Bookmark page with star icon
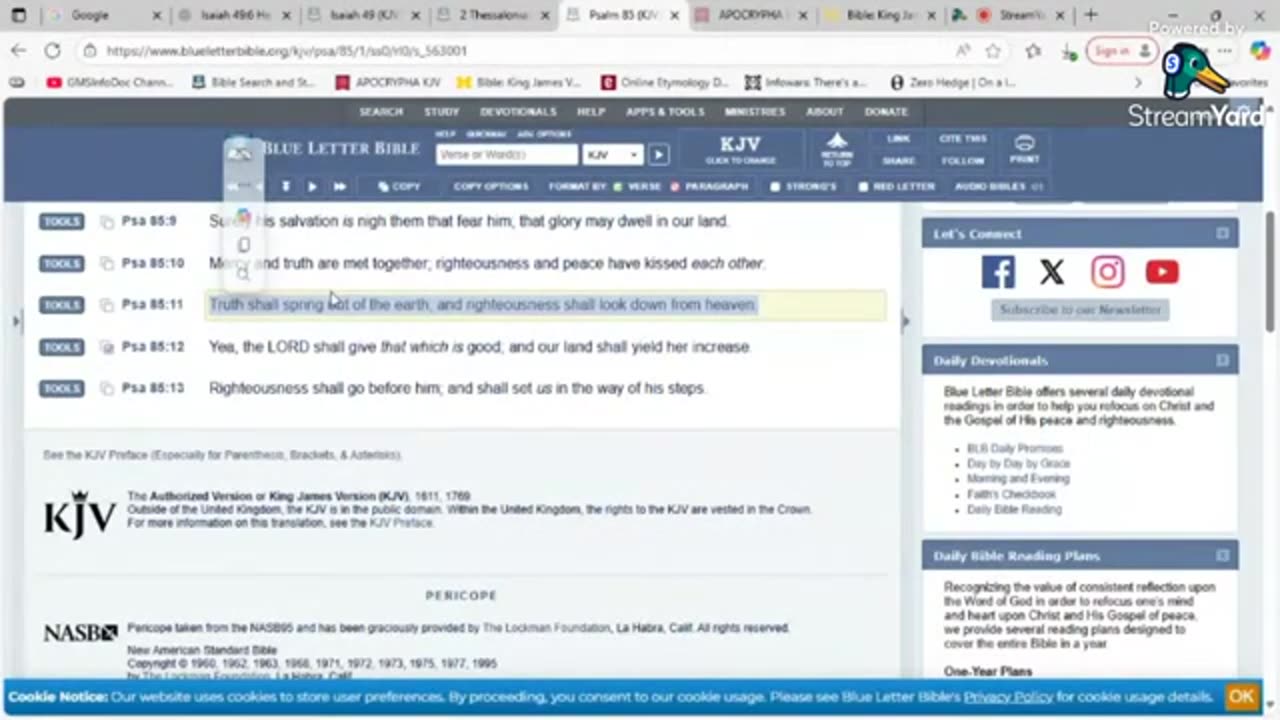This screenshot has width=1280, height=720. [993, 51]
